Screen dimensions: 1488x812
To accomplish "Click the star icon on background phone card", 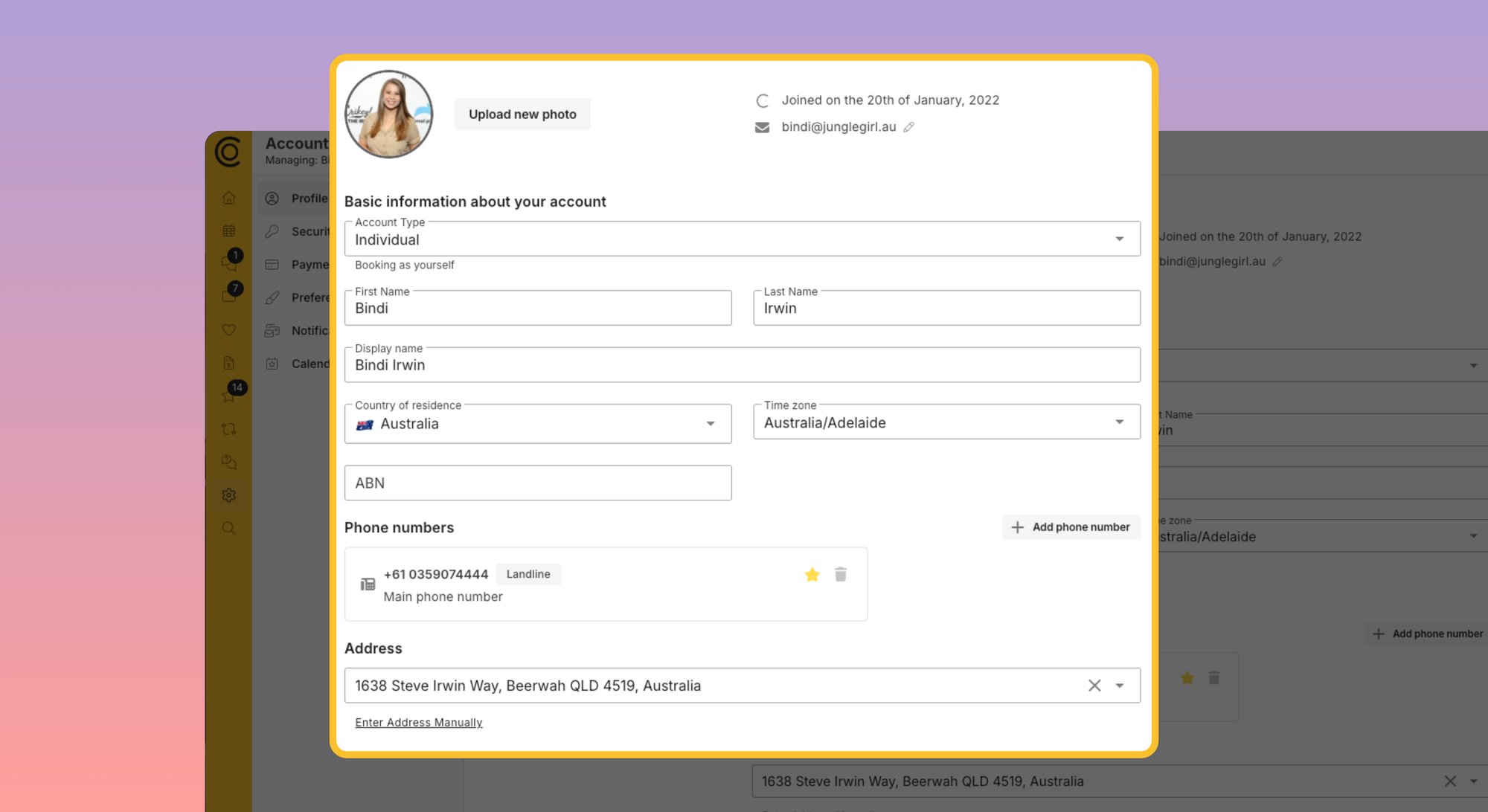I will (1187, 678).
